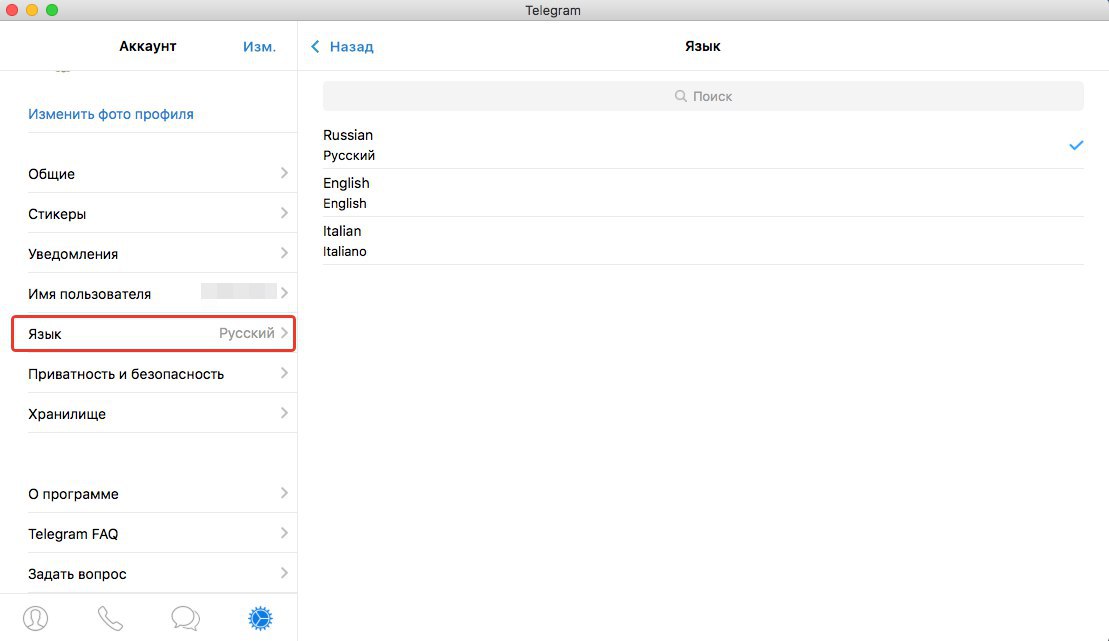
Task: Switch to Chats tab bubble icon
Action: pyautogui.click(x=185, y=618)
